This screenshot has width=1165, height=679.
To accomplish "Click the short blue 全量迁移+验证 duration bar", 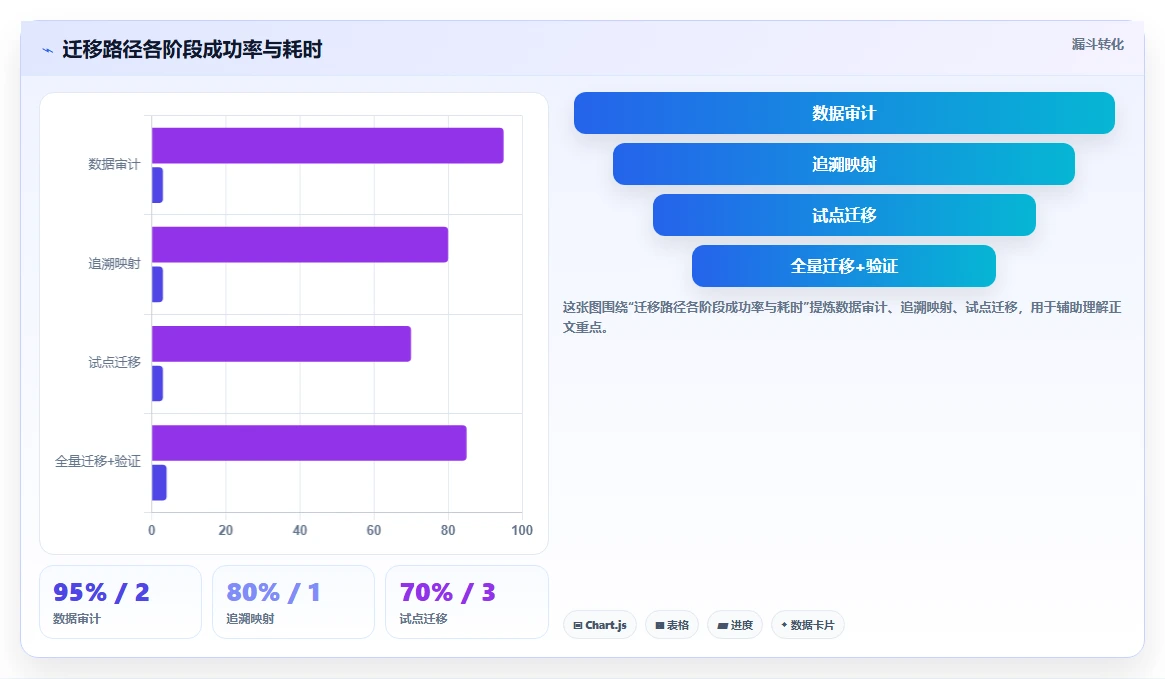I will (x=159, y=483).
